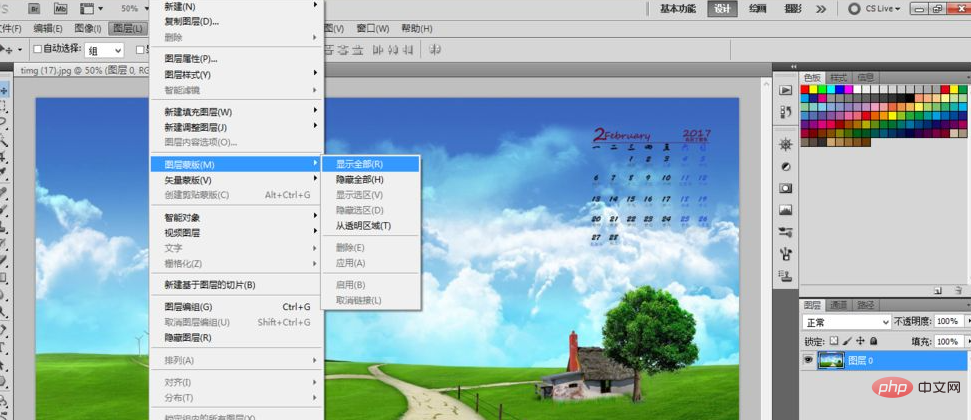Switch to the 信息 tab
Image resolution: width=971 pixels, height=420 pixels.
[x=866, y=78]
